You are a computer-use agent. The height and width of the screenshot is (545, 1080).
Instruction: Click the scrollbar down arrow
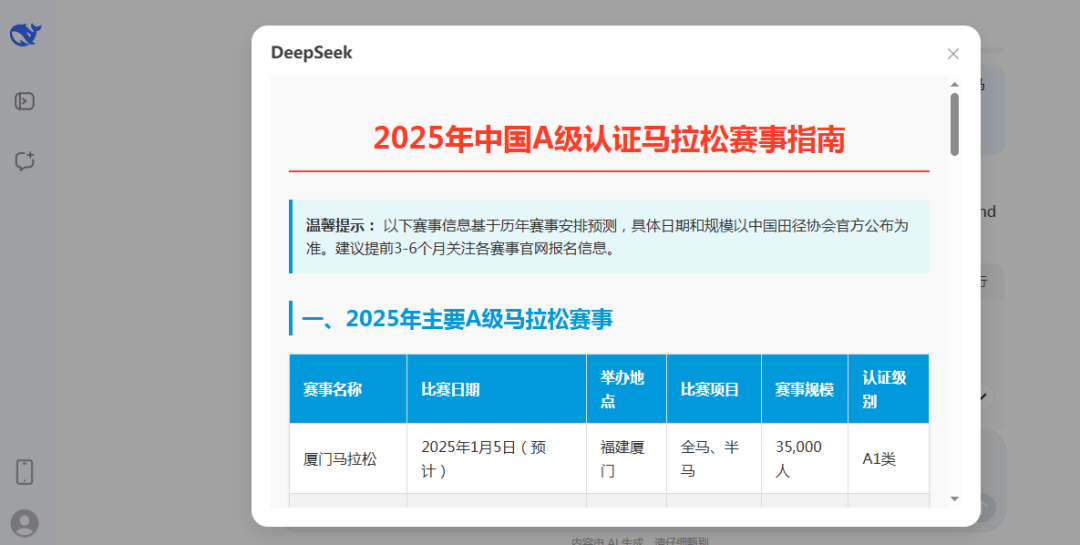pyautogui.click(x=954, y=498)
